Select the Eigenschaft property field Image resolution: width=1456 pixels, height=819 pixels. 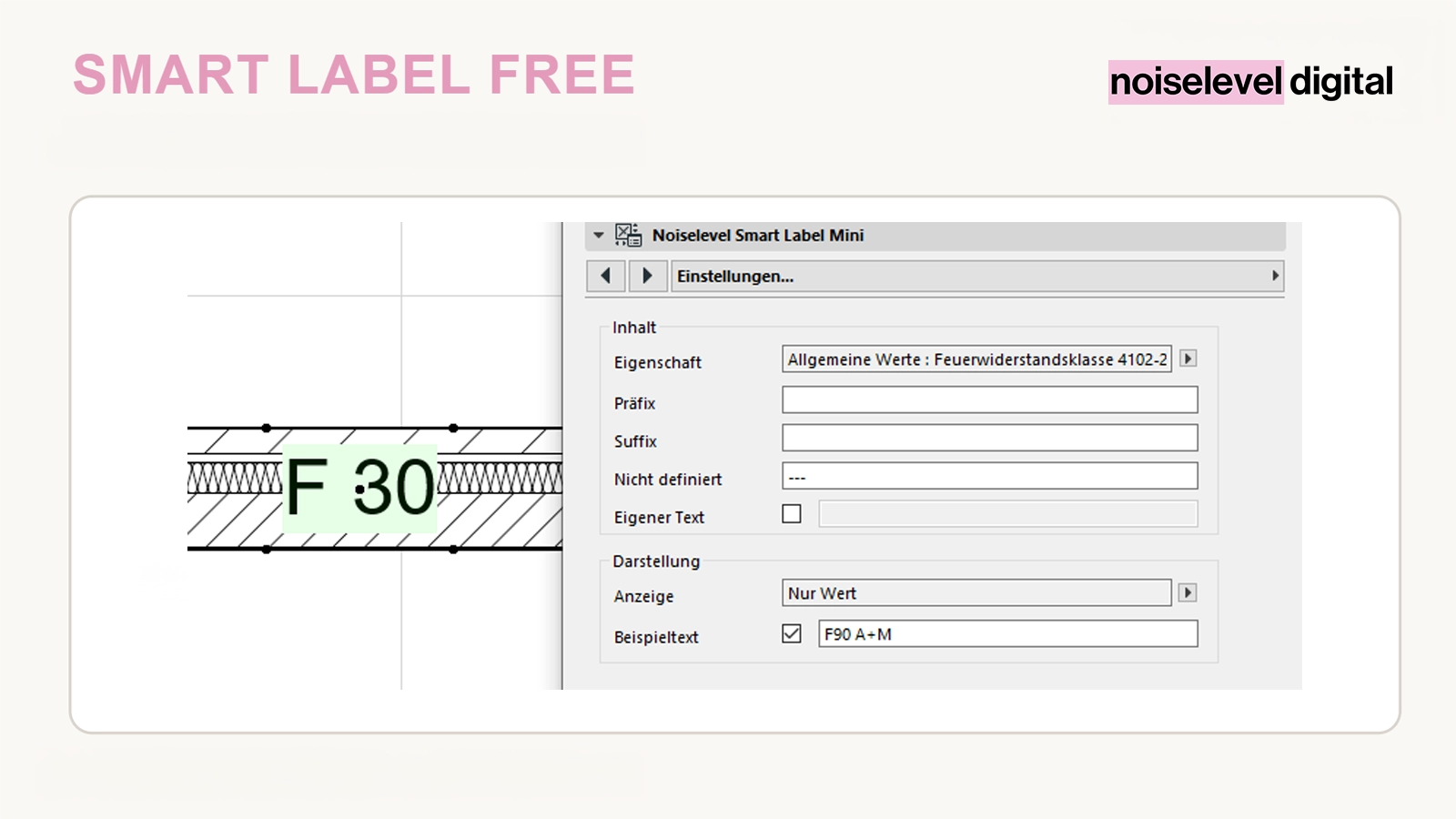(977, 359)
